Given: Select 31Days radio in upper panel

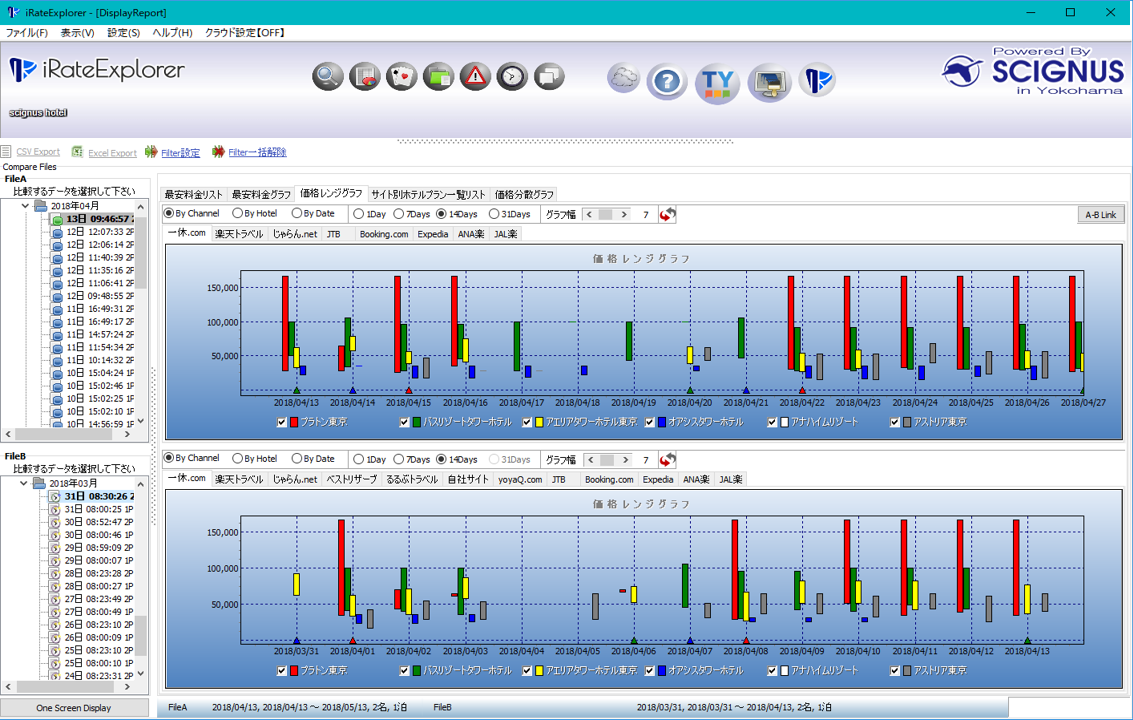Looking at the screenshot, I should pos(494,214).
